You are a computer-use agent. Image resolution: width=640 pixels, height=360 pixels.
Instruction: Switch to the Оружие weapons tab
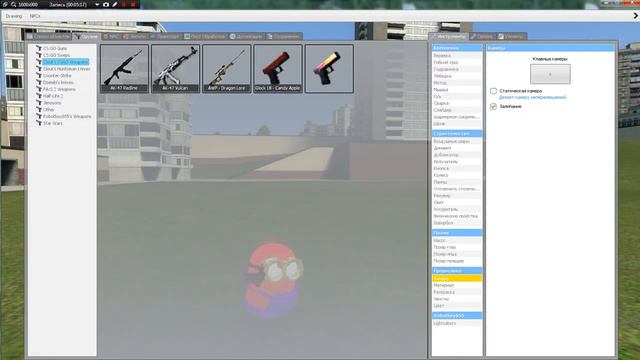click(86, 36)
